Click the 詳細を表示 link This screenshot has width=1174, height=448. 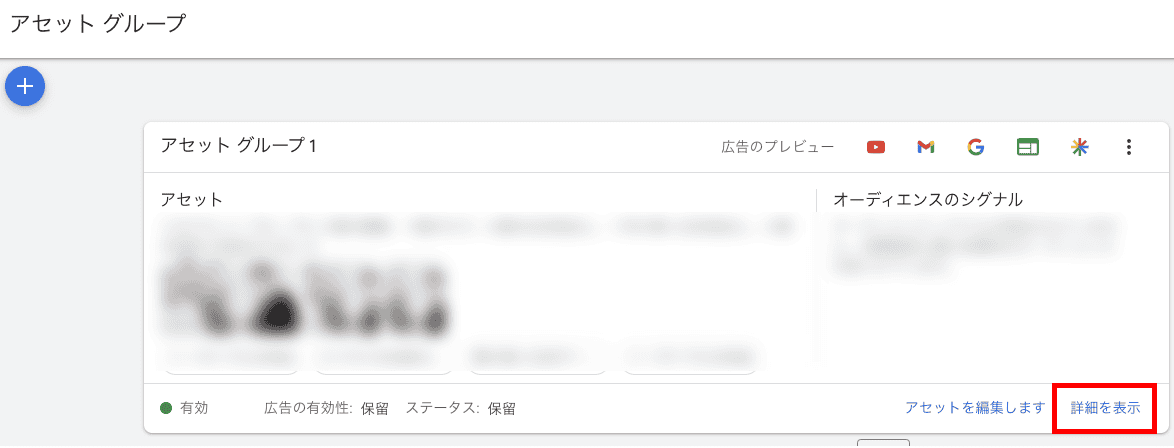(1105, 408)
